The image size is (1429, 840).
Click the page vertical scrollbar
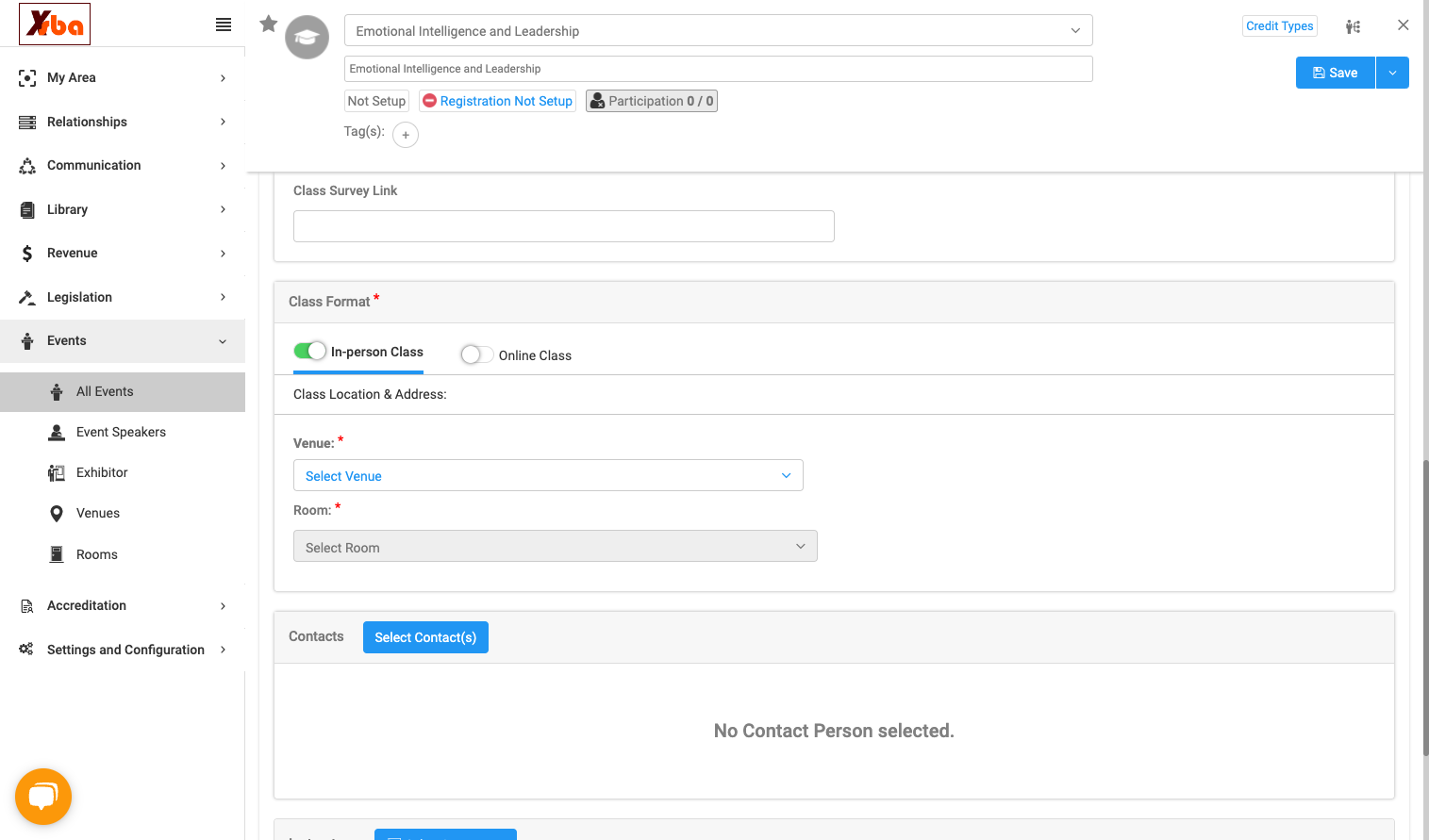(1425, 608)
